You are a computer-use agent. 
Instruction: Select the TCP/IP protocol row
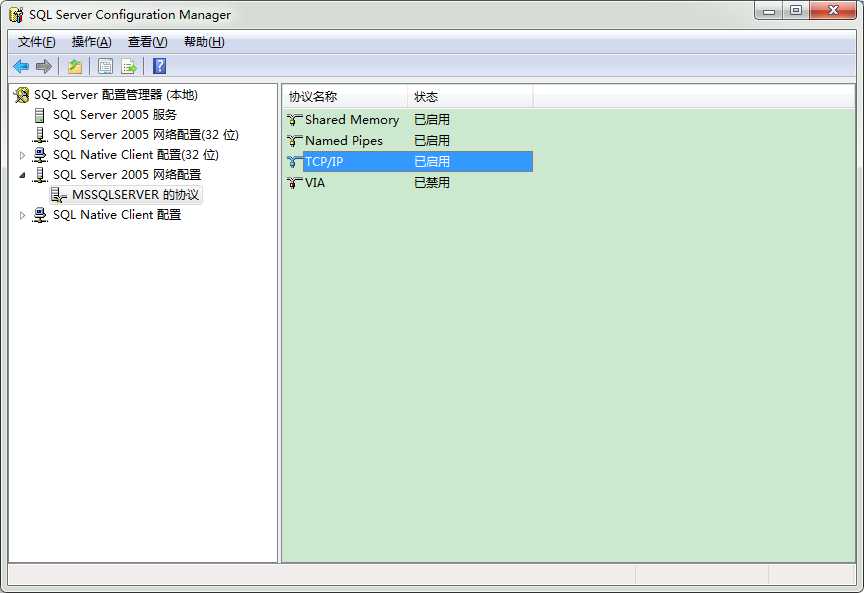(409, 161)
